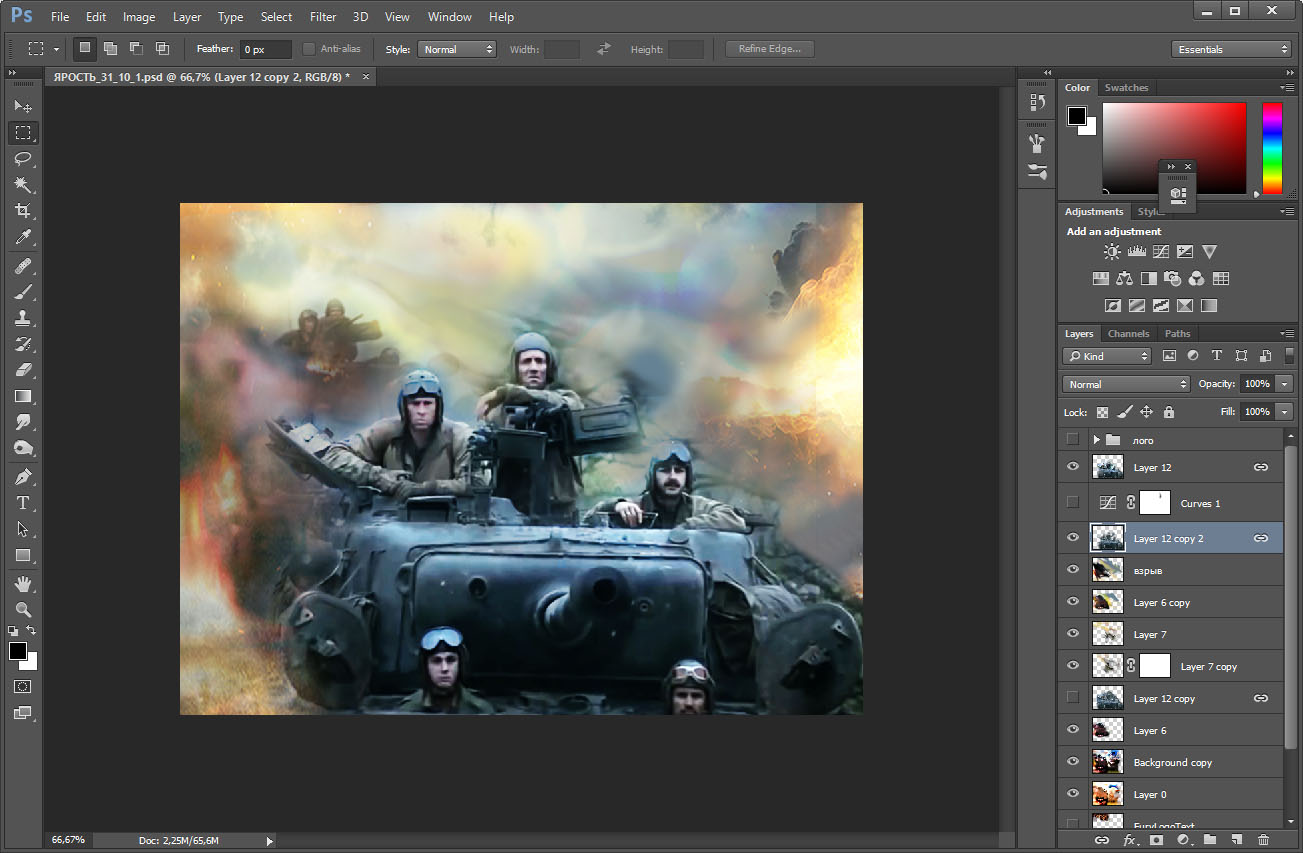Screen dimensions: 1303x853
Task: Switch to the Channels tab
Action: pos(1128,333)
